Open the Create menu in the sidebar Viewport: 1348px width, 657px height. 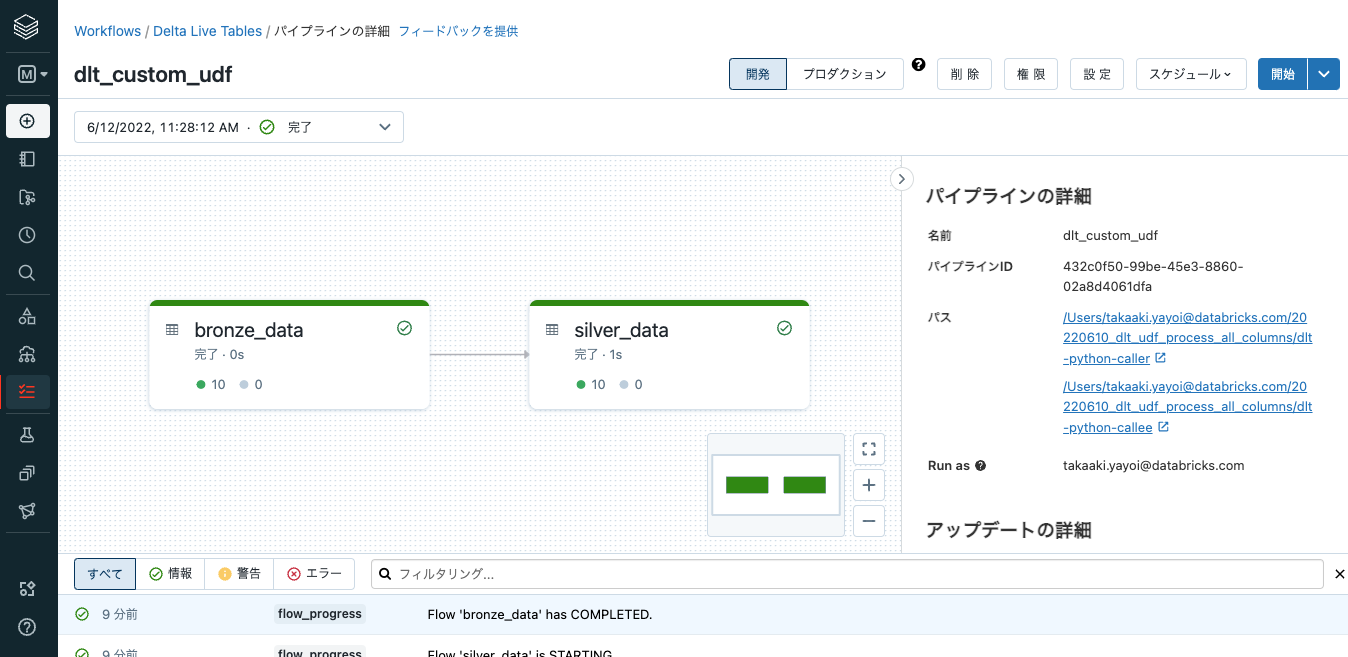27,120
